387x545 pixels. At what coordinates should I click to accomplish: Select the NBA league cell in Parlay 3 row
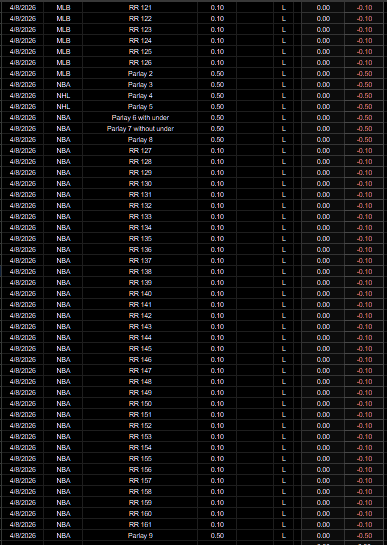pos(63,85)
